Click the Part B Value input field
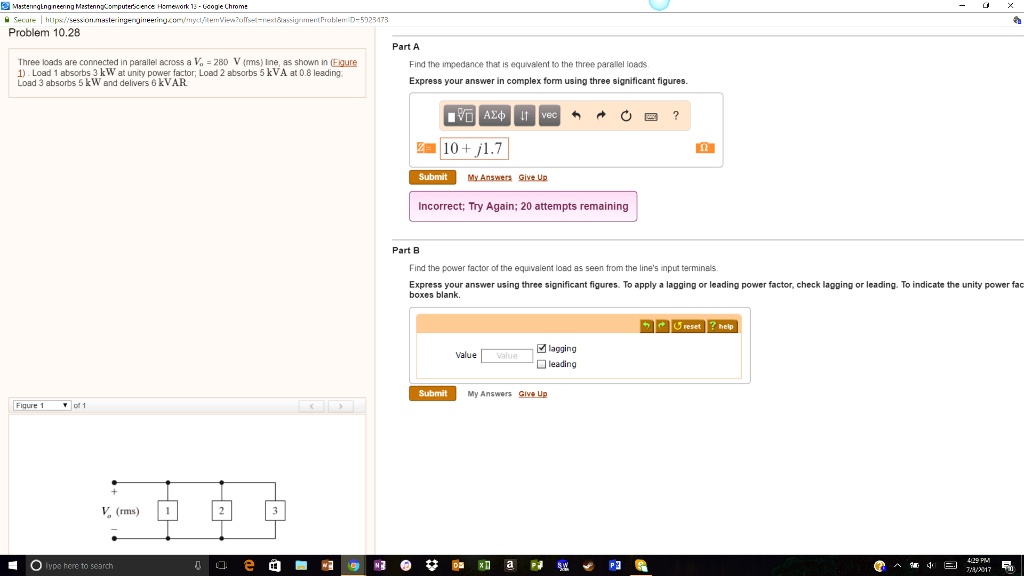Screen dimensions: 1024x576 [507, 355]
